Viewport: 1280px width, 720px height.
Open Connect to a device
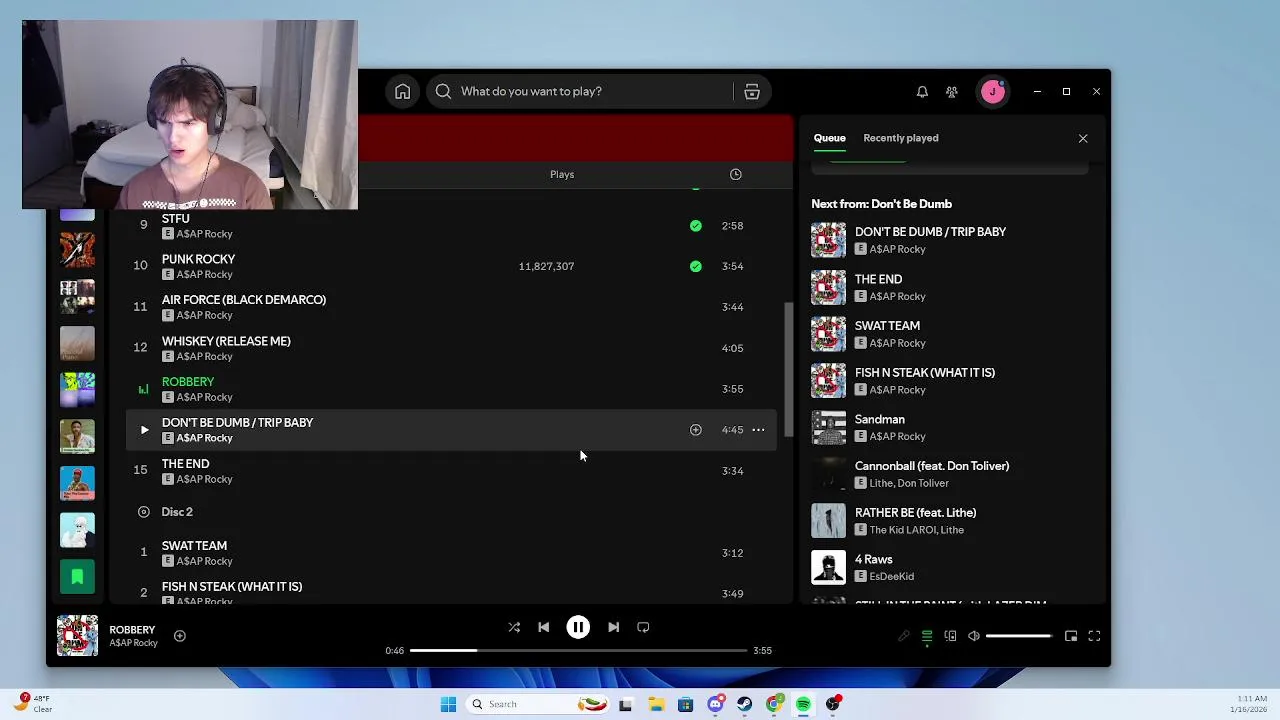tap(950, 636)
